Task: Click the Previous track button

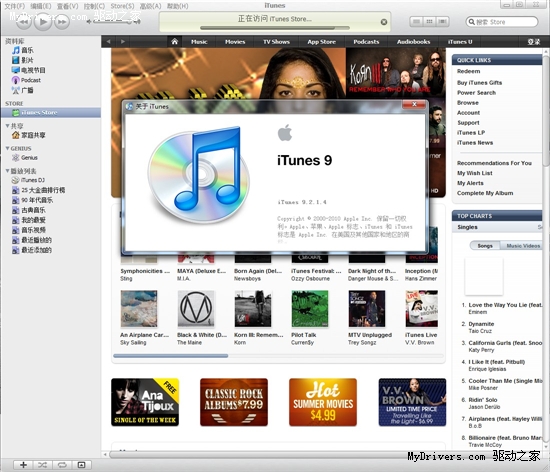Action: click(x=24, y=22)
